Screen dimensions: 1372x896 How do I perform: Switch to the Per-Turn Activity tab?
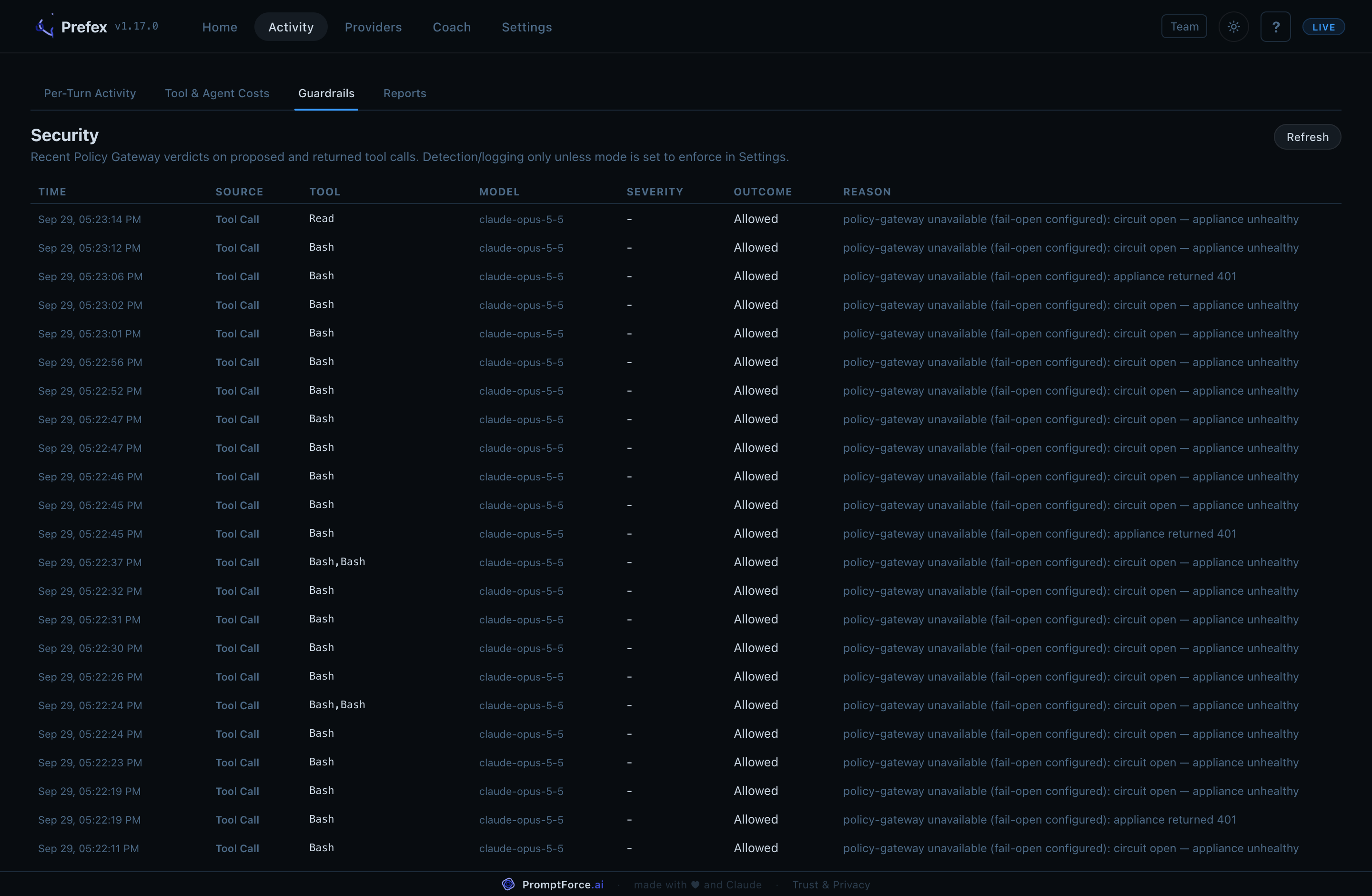[90, 93]
